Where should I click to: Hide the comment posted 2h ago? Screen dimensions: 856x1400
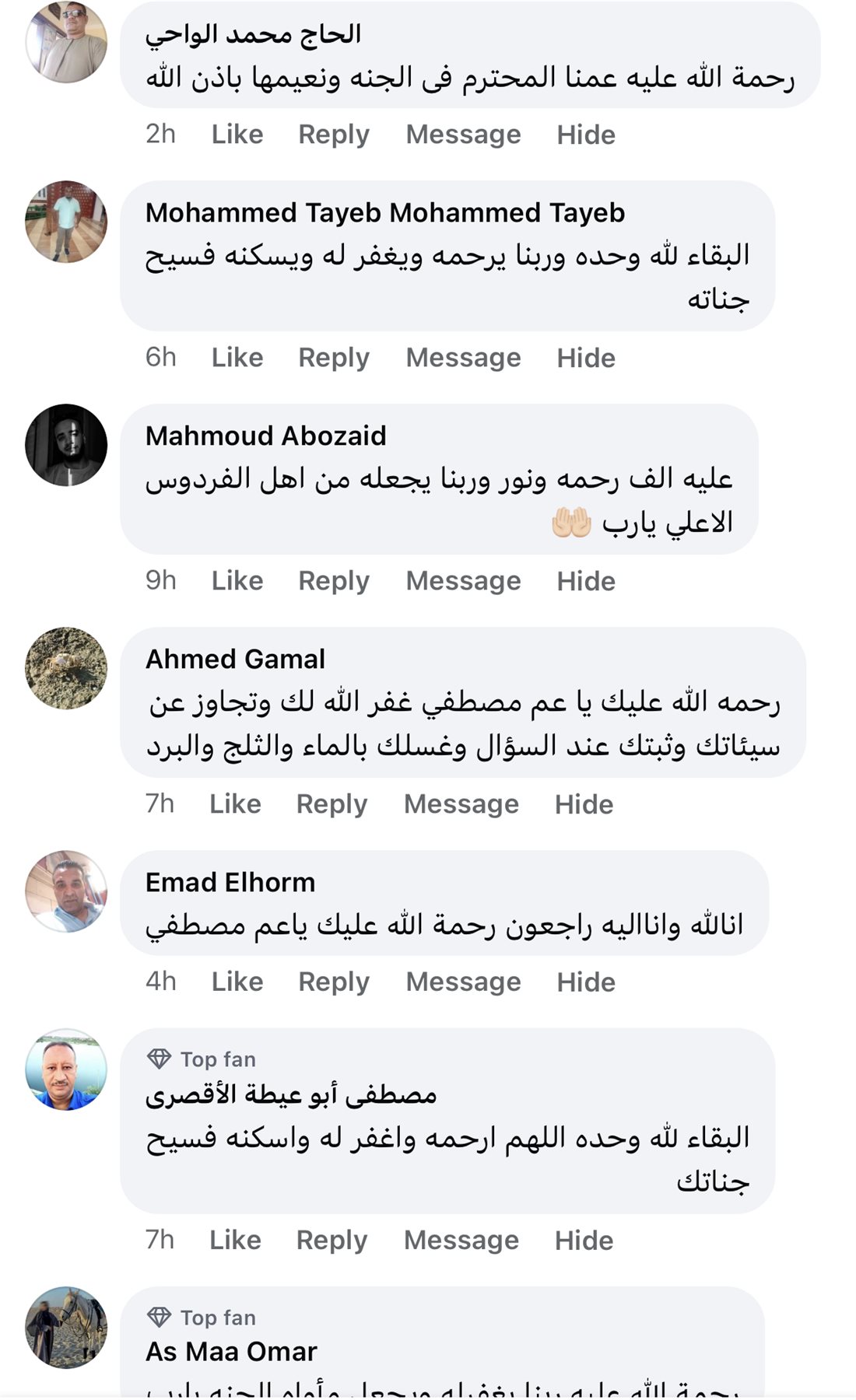coord(586,135)
